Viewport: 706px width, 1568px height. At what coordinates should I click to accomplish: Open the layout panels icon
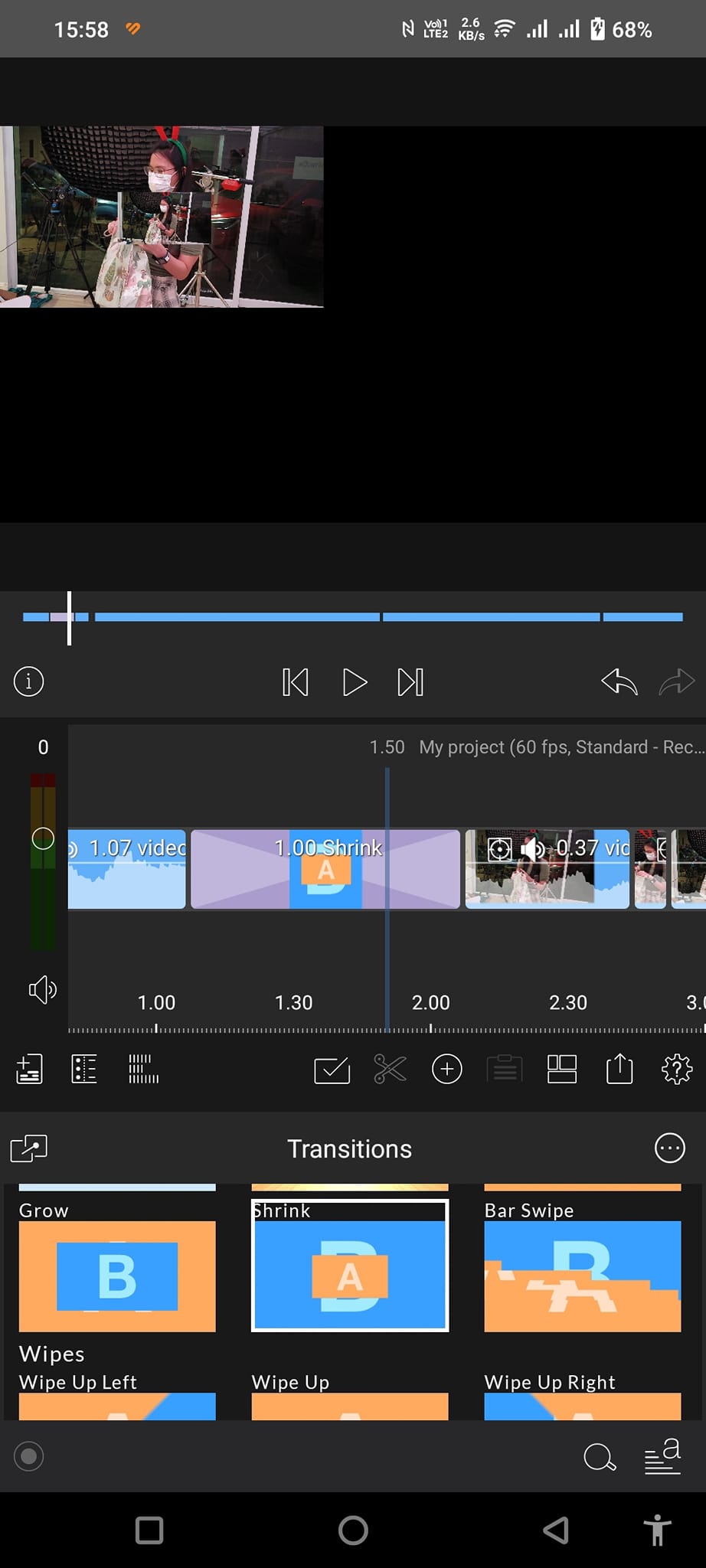562,1069
